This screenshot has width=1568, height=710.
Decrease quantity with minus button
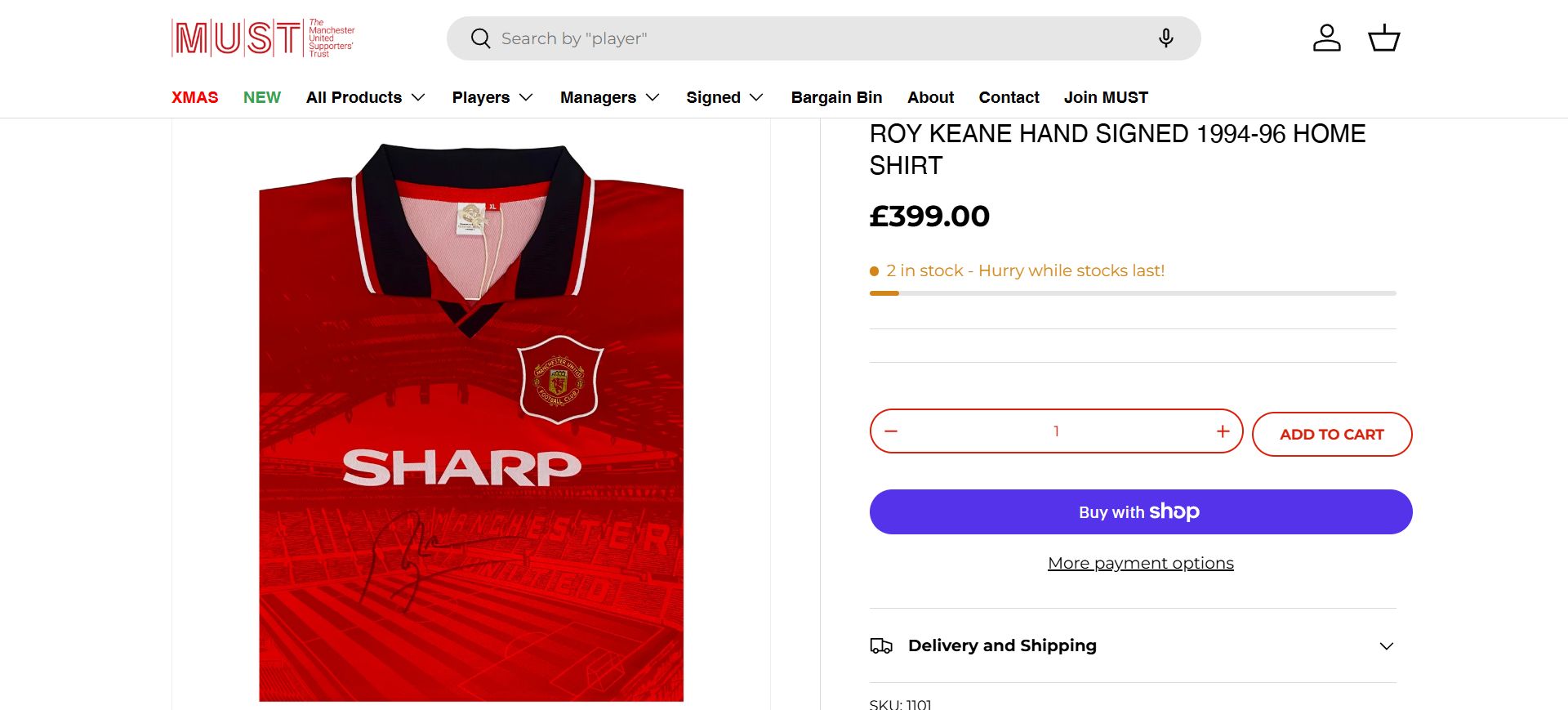pyautogui.click(x=891, y=431)
